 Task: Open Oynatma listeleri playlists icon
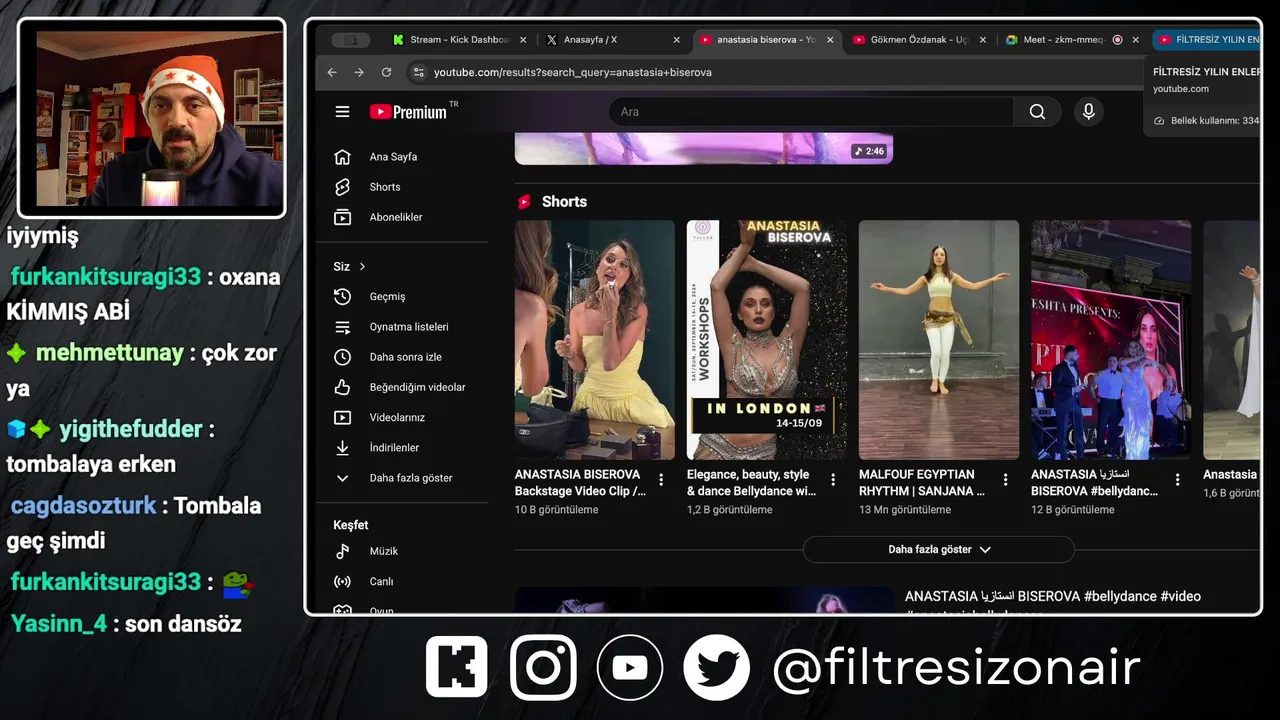(342, 327)
